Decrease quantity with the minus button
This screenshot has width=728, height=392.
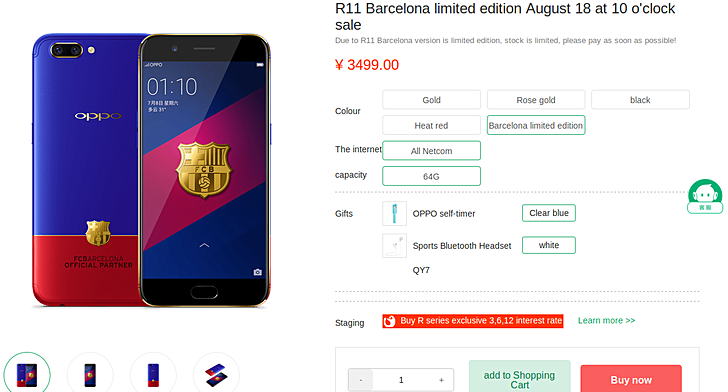pos(361,380)
